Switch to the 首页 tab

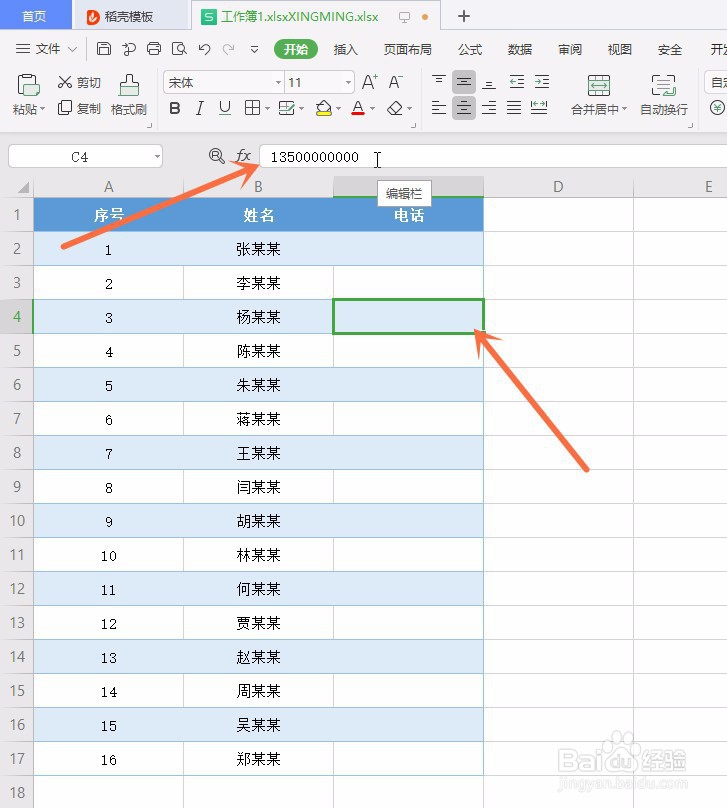click(x=35, y=16)
